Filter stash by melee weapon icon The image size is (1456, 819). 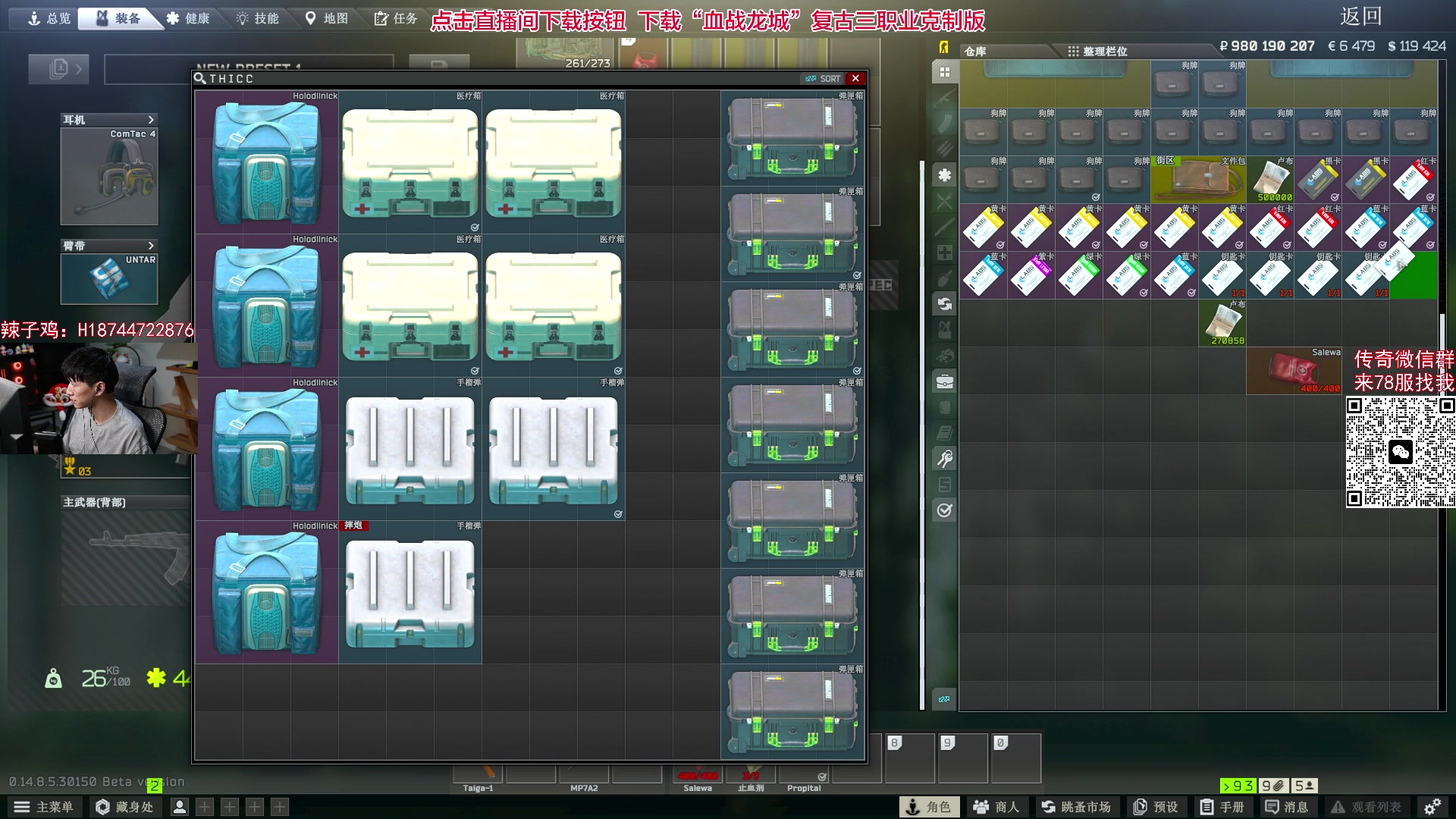(944, 227)
